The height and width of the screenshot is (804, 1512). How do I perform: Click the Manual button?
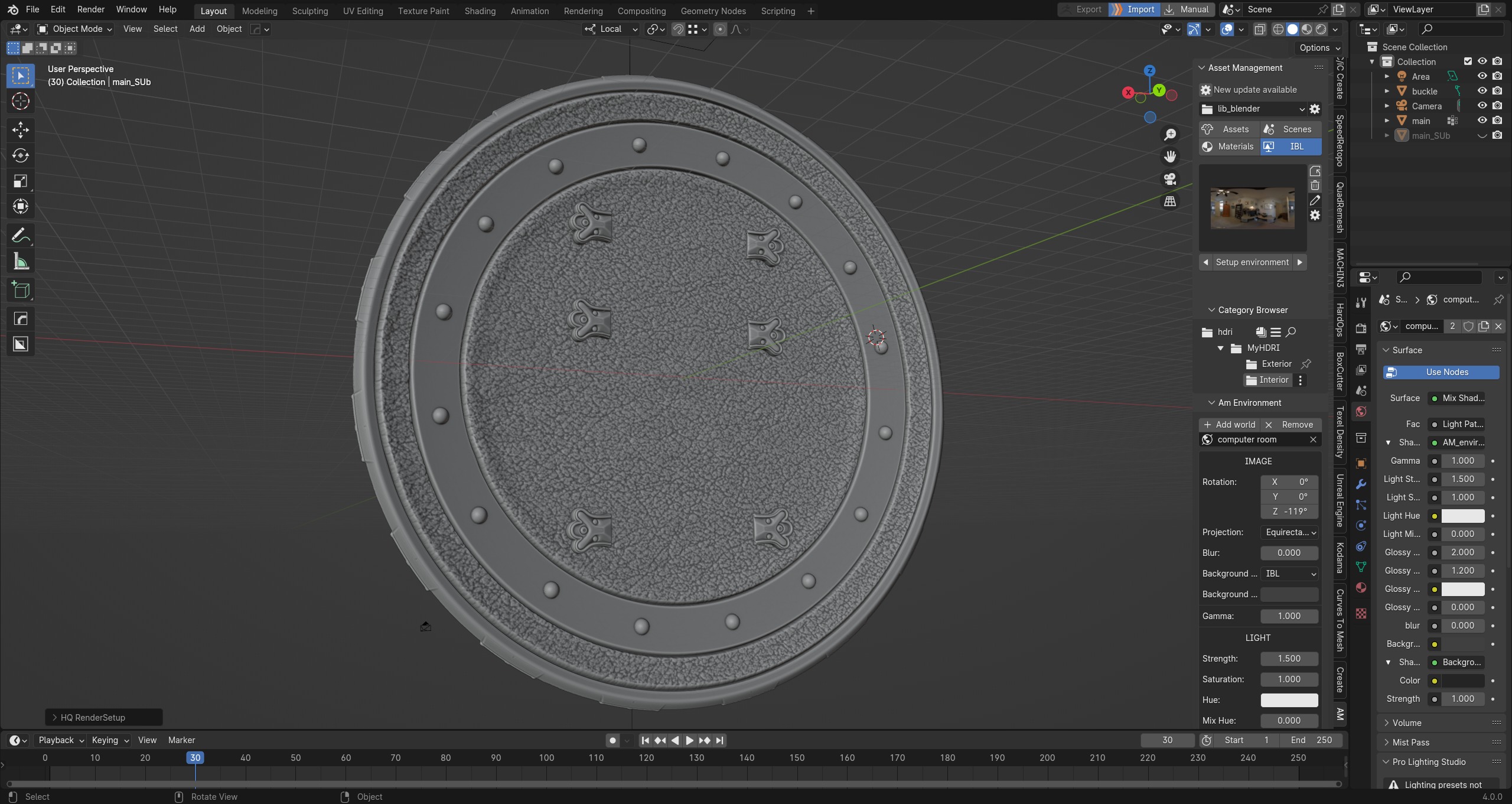pyautogui.click(x=1187, y=9)
